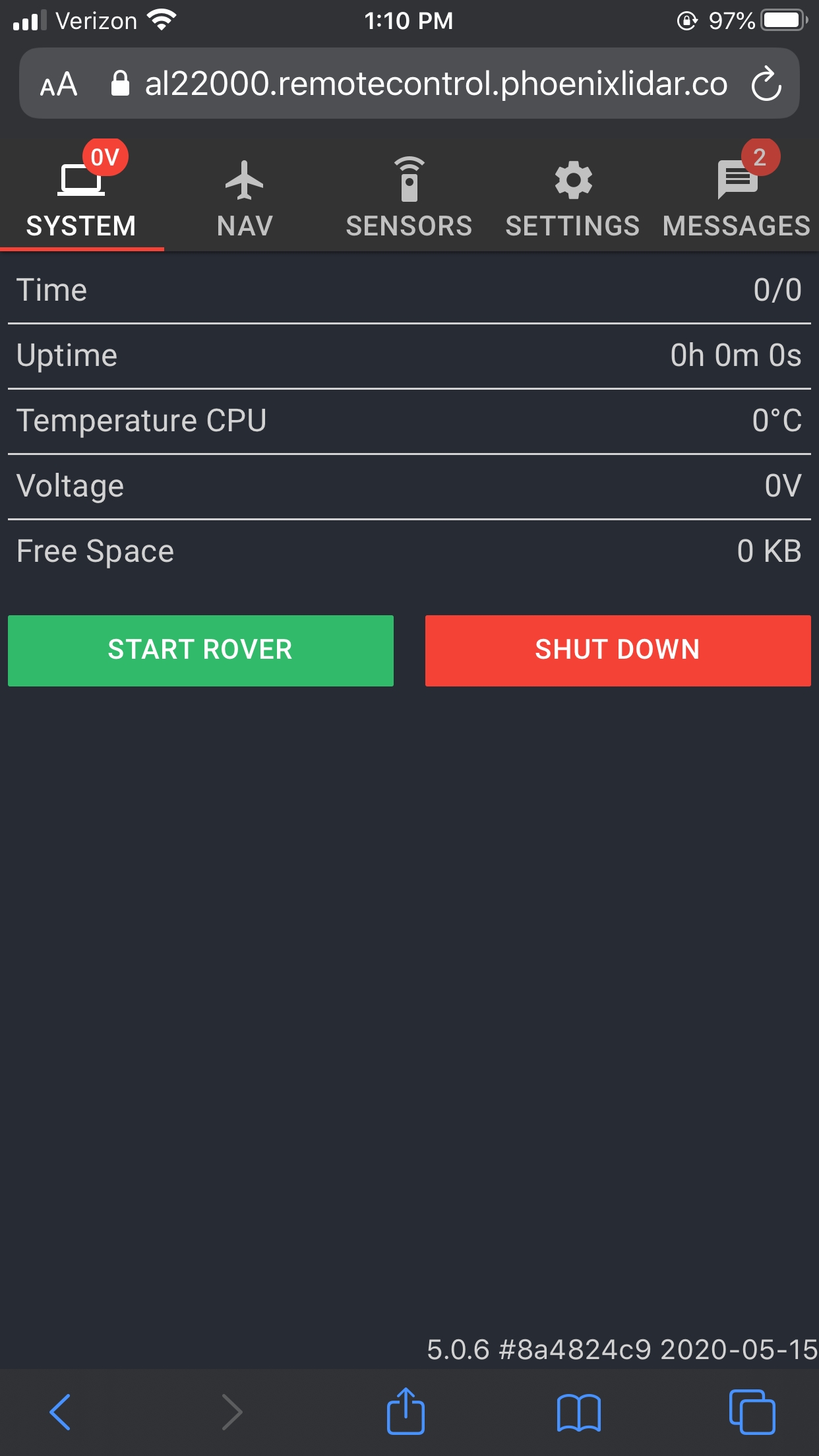Open the AA reader text options

coord(59,84)
